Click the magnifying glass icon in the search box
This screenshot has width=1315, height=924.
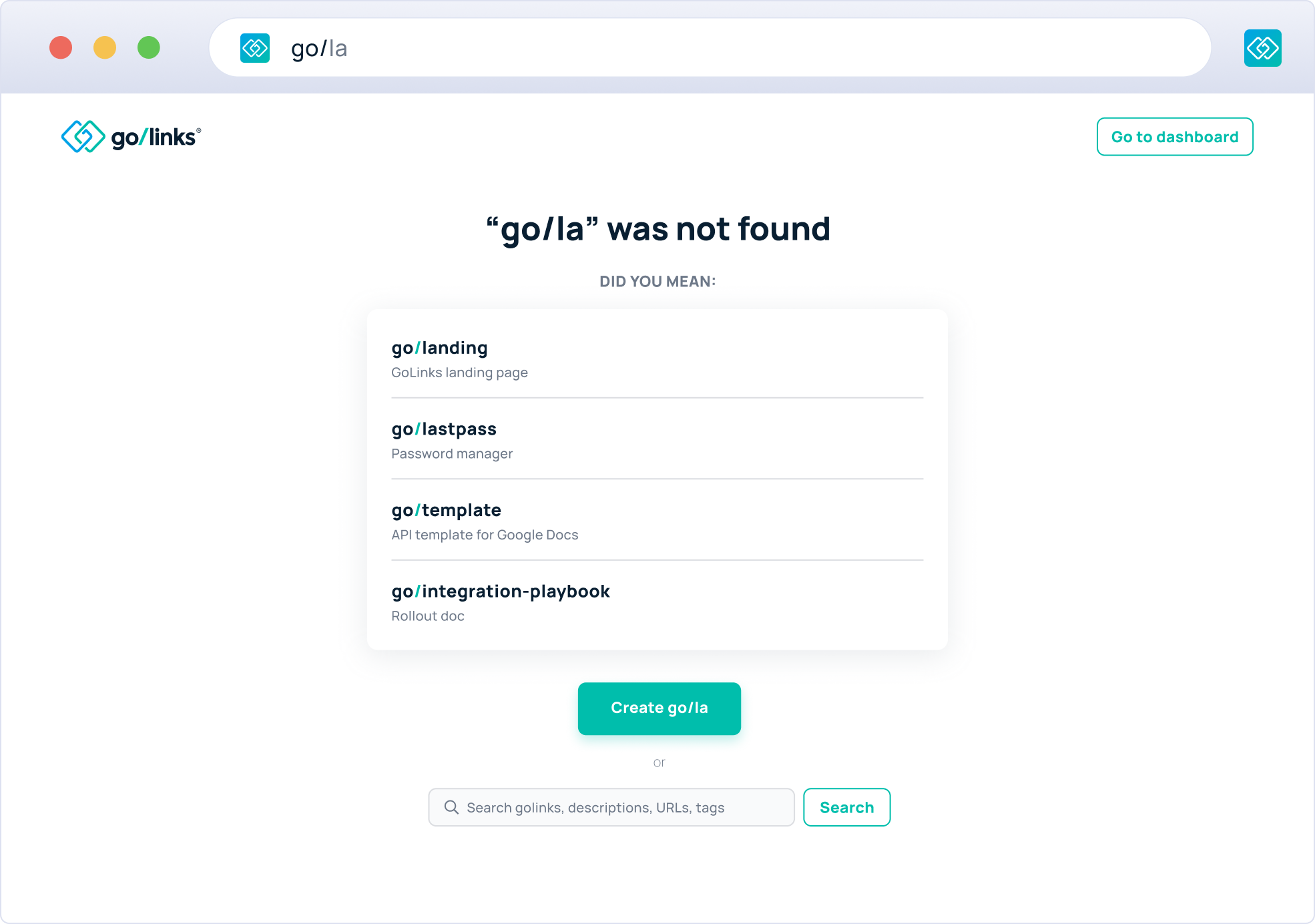pyautogui.click(x=451, y=807)
